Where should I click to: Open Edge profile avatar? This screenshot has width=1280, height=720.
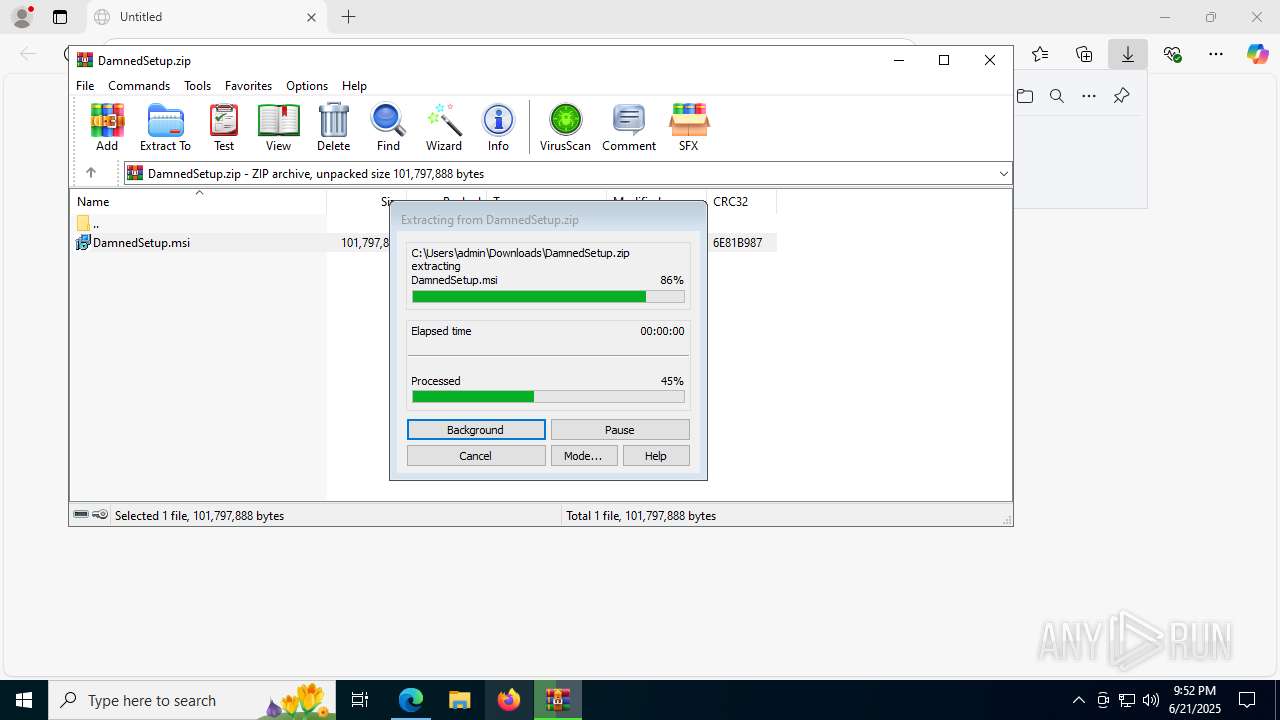22,16
